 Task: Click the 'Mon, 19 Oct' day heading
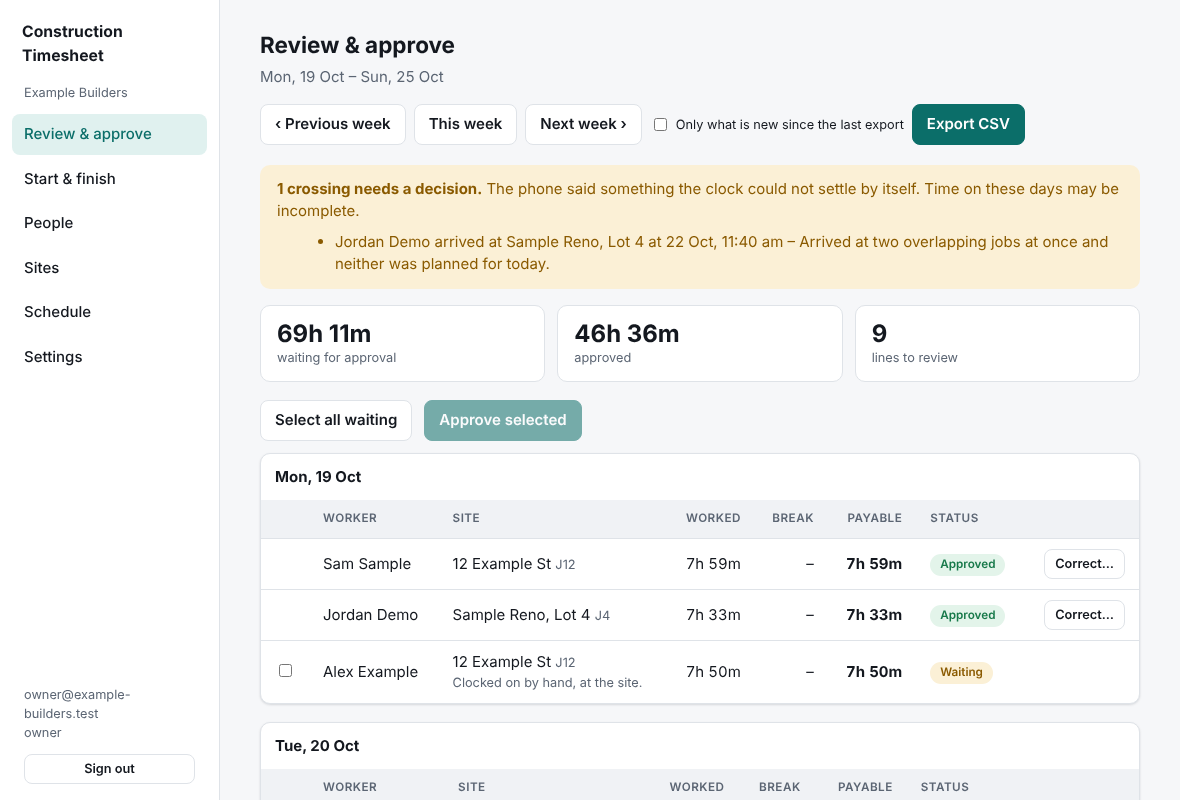tap(318, 477)
